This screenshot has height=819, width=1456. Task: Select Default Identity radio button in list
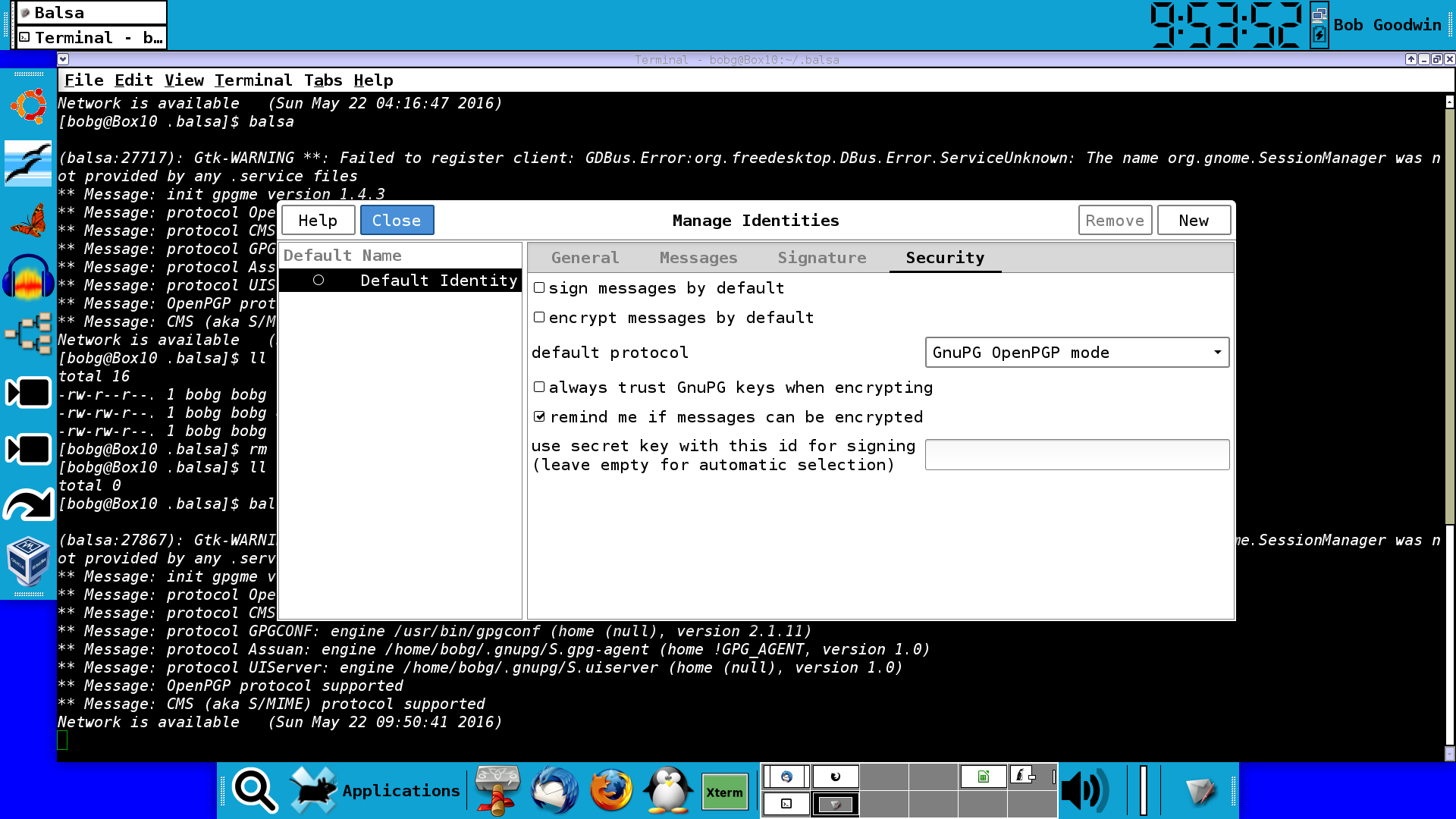[318, 281]
